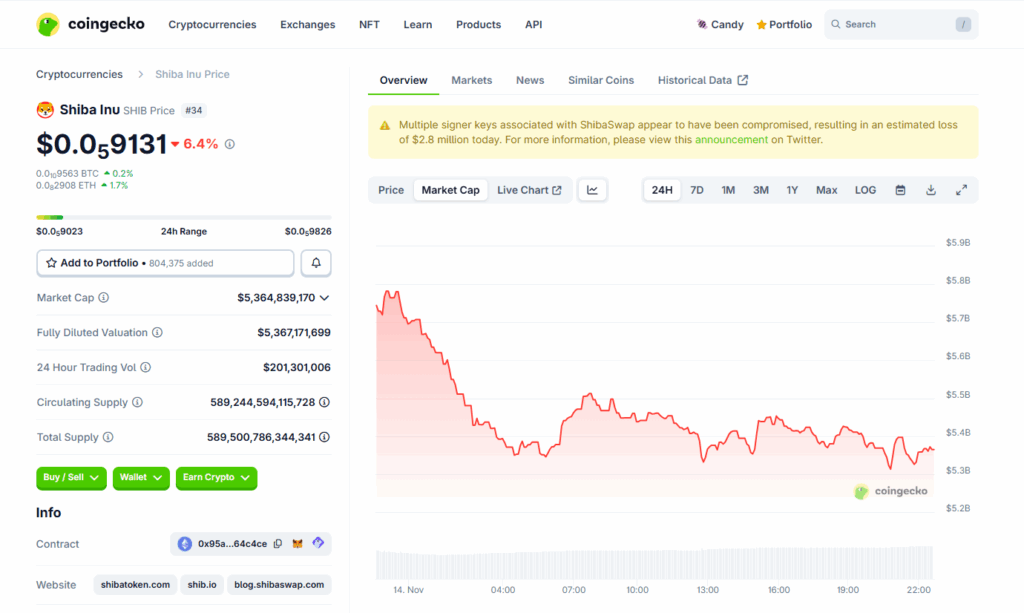Screen dimensions: 1024x613
Task: Switch to the Markets tab
Action: (471, 80)
